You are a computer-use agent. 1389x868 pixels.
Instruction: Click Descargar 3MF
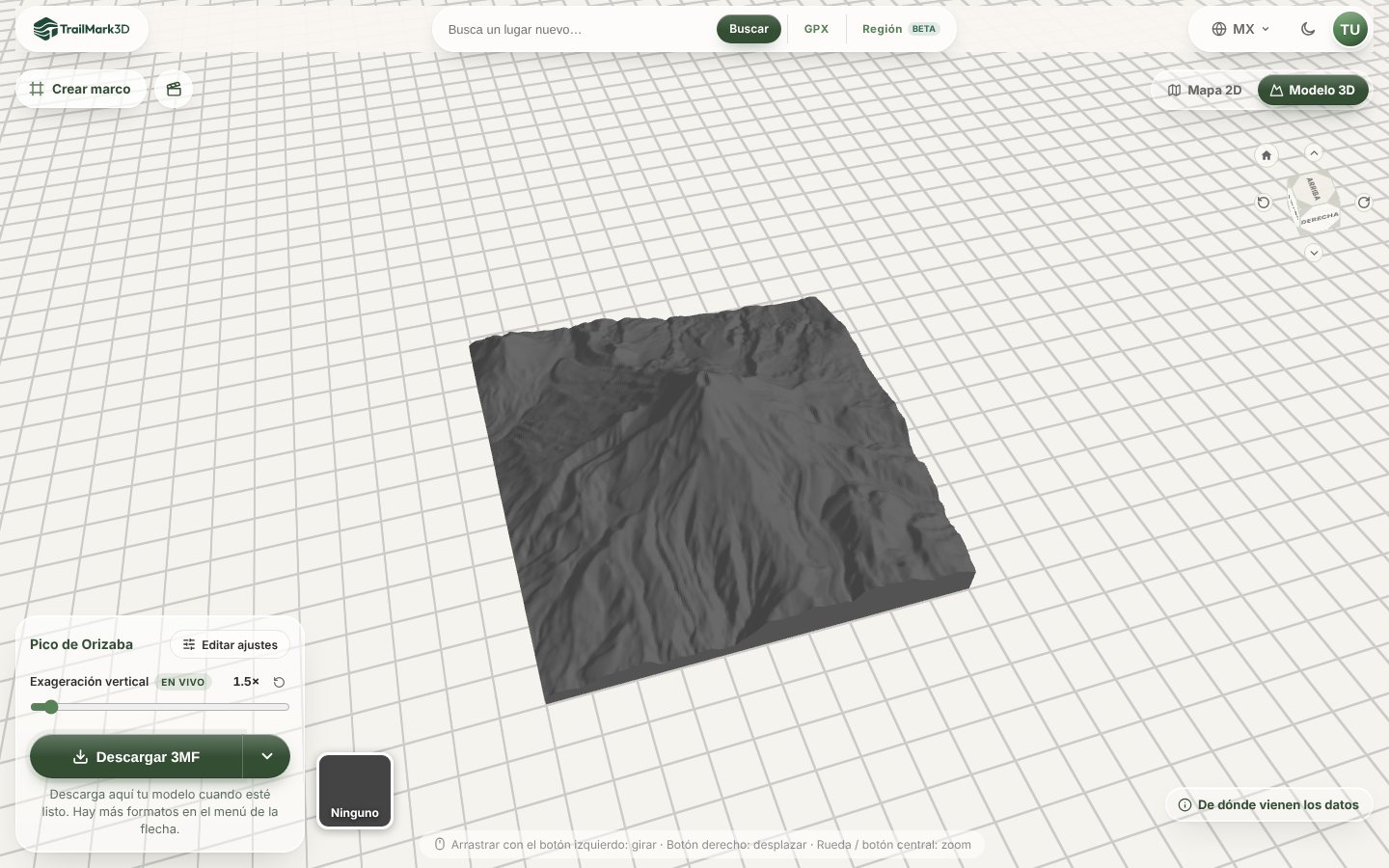click(x=136, y=757)
